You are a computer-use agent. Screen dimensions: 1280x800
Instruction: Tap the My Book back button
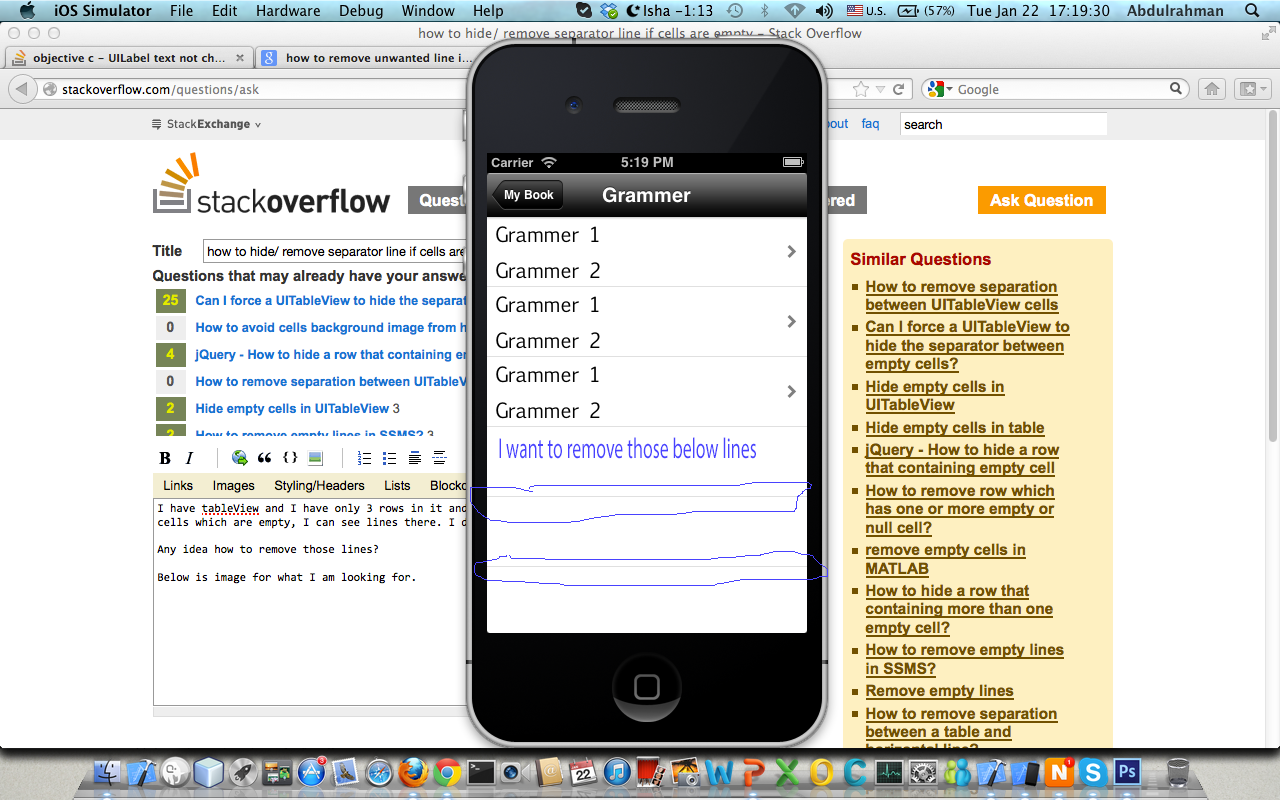click(527, 195)
